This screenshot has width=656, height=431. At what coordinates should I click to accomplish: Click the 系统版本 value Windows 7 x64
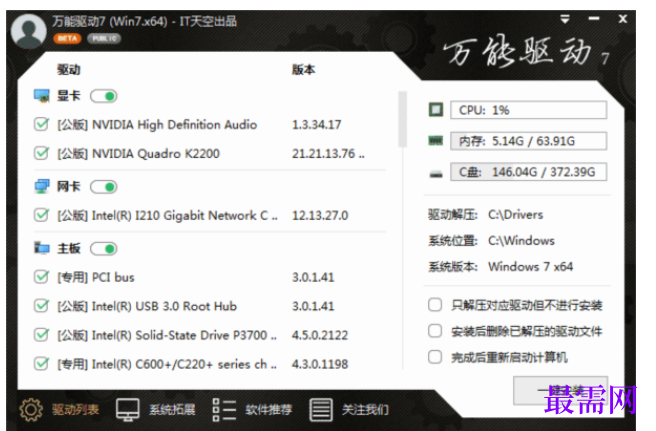click(x=530, y=267)
